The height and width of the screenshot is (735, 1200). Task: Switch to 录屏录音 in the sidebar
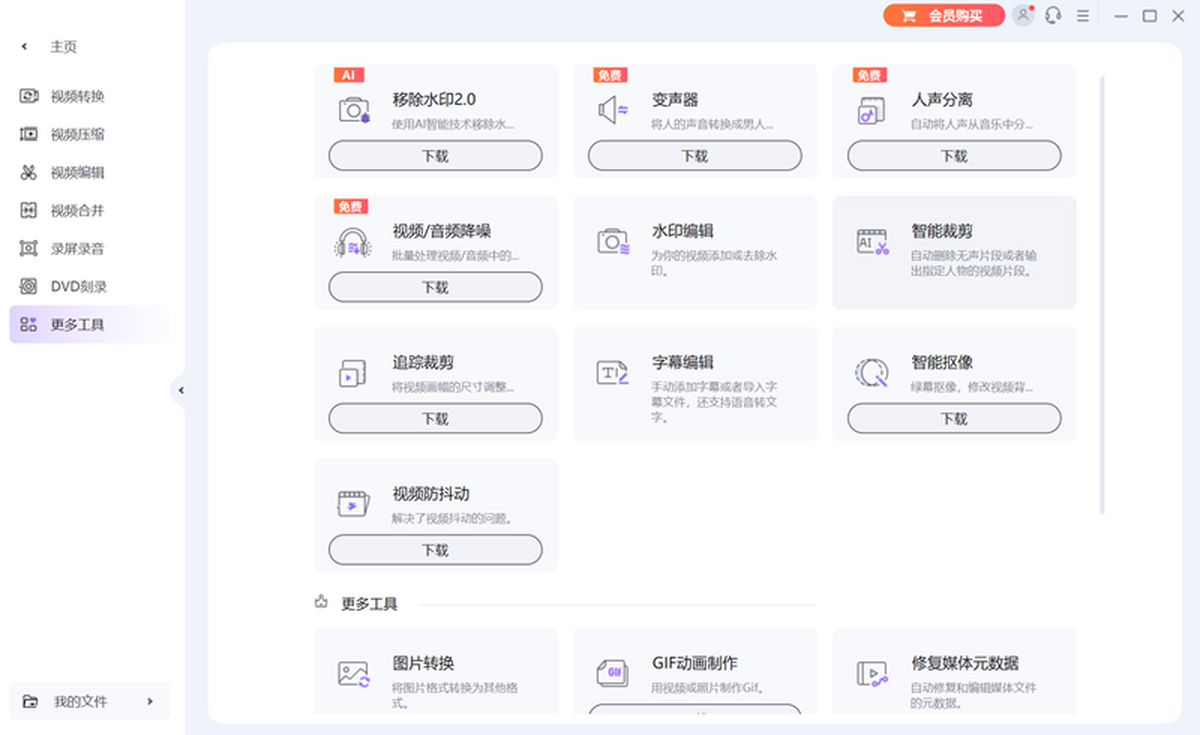coord(78,249)
